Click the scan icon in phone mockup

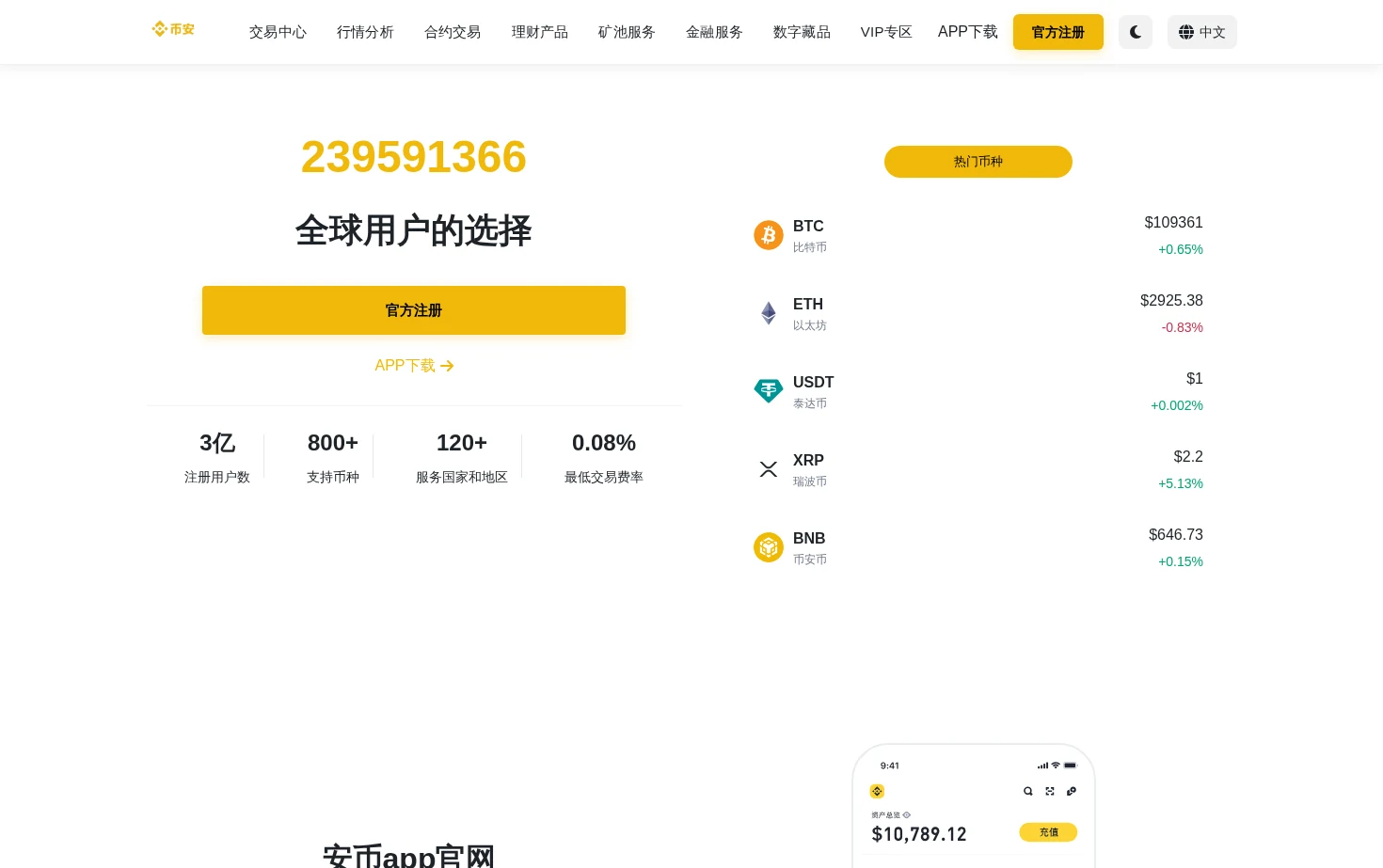click(1050, 792)
